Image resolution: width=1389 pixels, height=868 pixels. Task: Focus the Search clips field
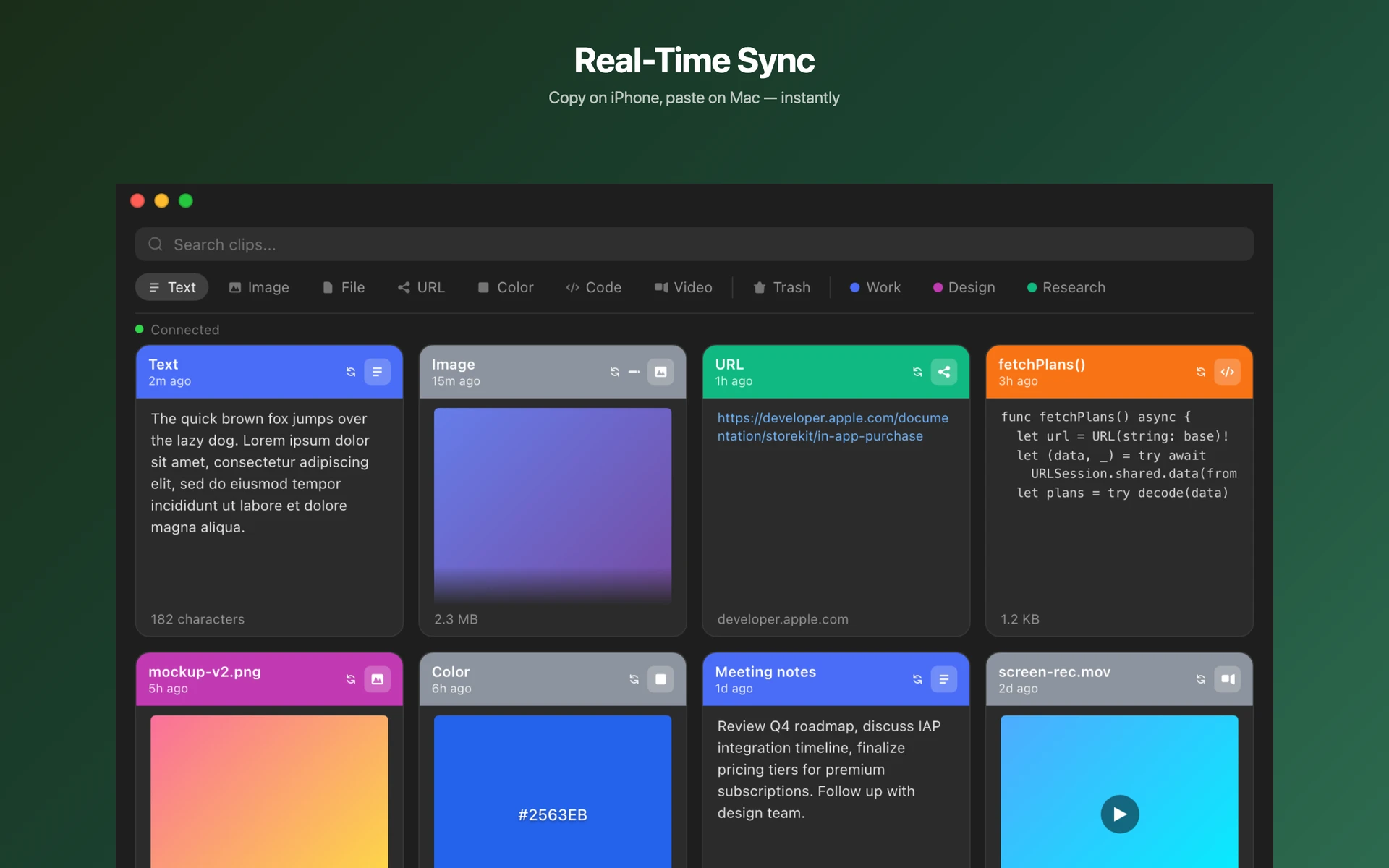click(694, 244)
